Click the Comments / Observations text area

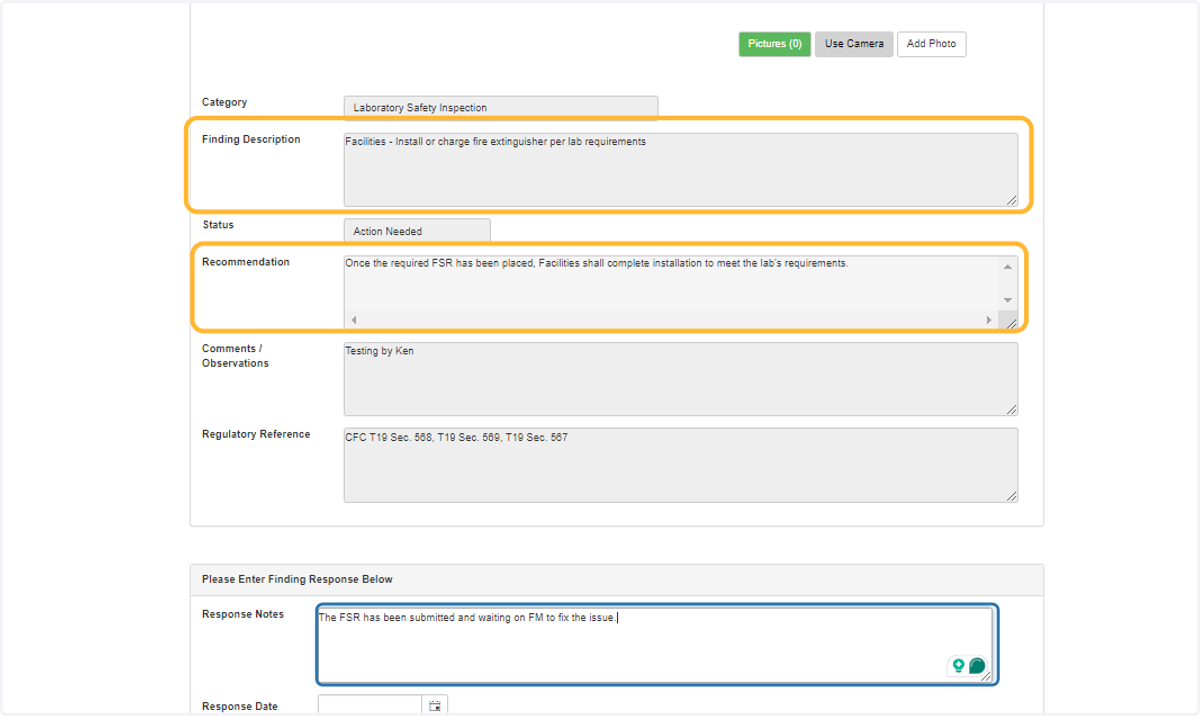click(681, 379)
